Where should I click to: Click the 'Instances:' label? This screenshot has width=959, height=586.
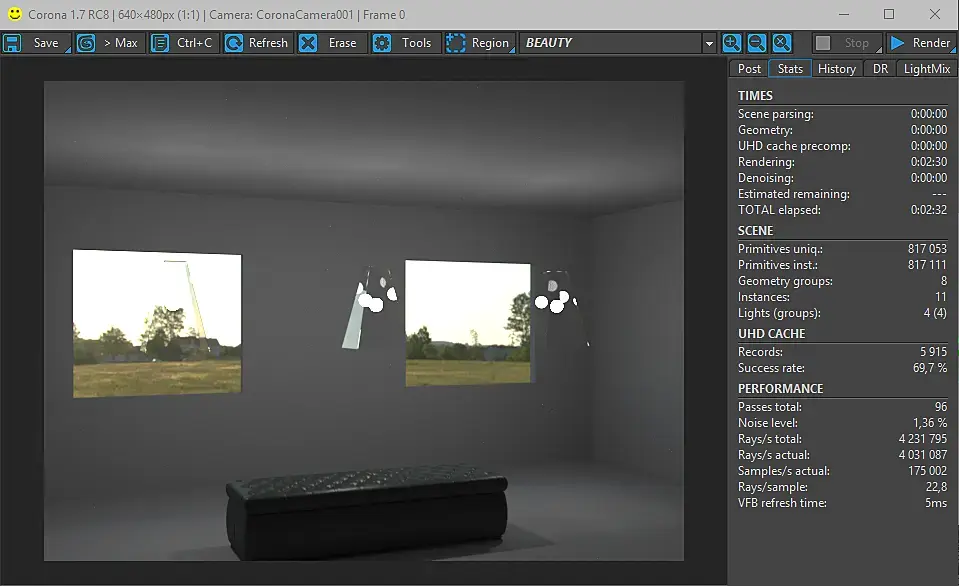(763, 297)
